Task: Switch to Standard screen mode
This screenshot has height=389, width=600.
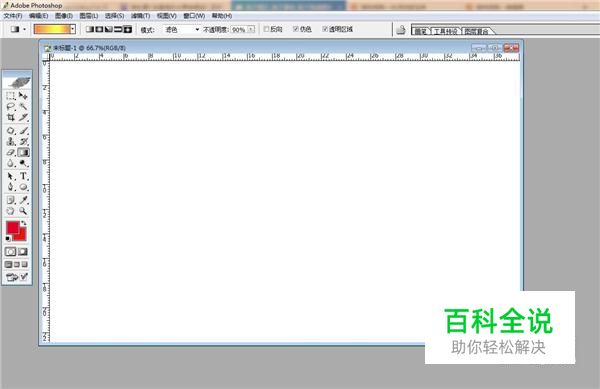Action: click(x=8, y=264)
